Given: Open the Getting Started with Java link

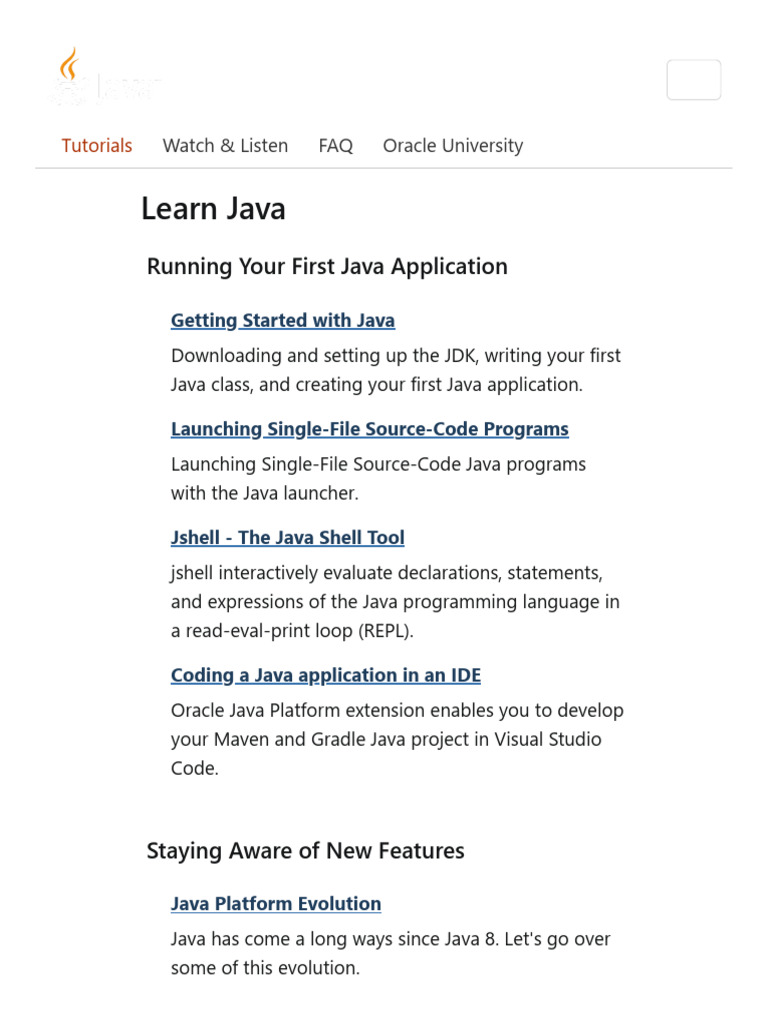Looking at the screenshot, I should tap(282, 321).
